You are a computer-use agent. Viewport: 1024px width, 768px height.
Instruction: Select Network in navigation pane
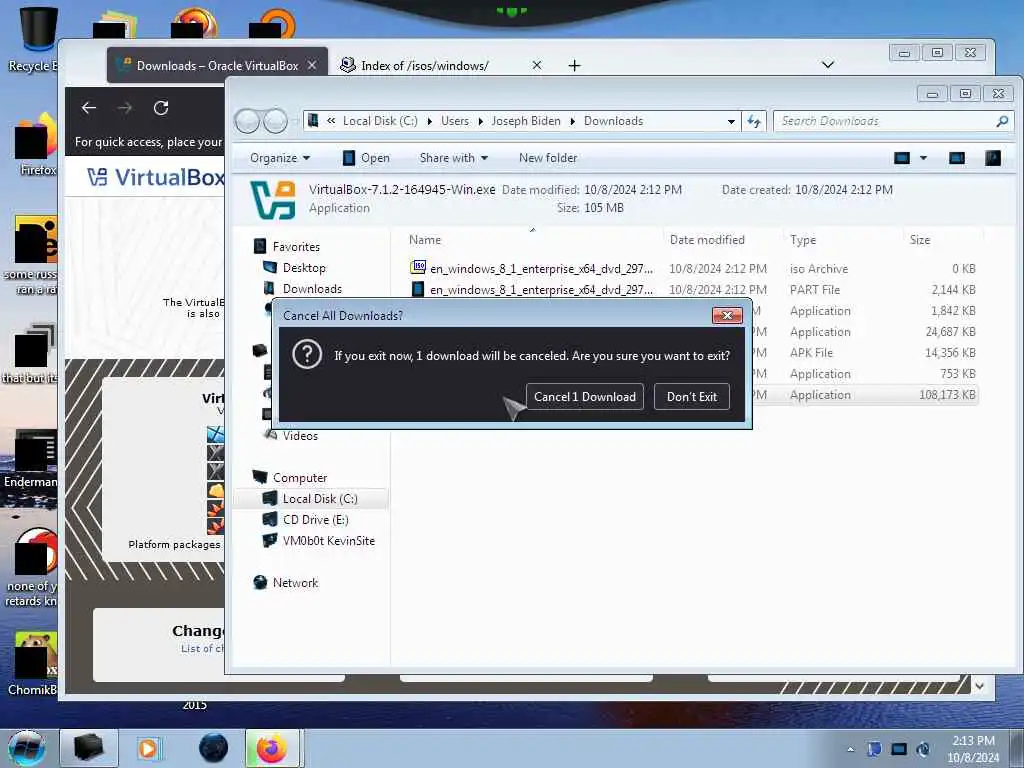pyautogui.click(x=295, y=583)
